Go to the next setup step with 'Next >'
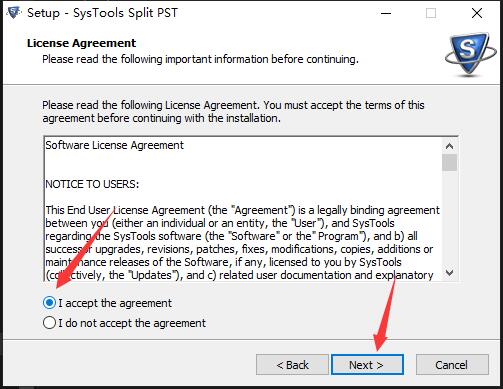Screen dimensions: 503x389 tap(367, 365)
